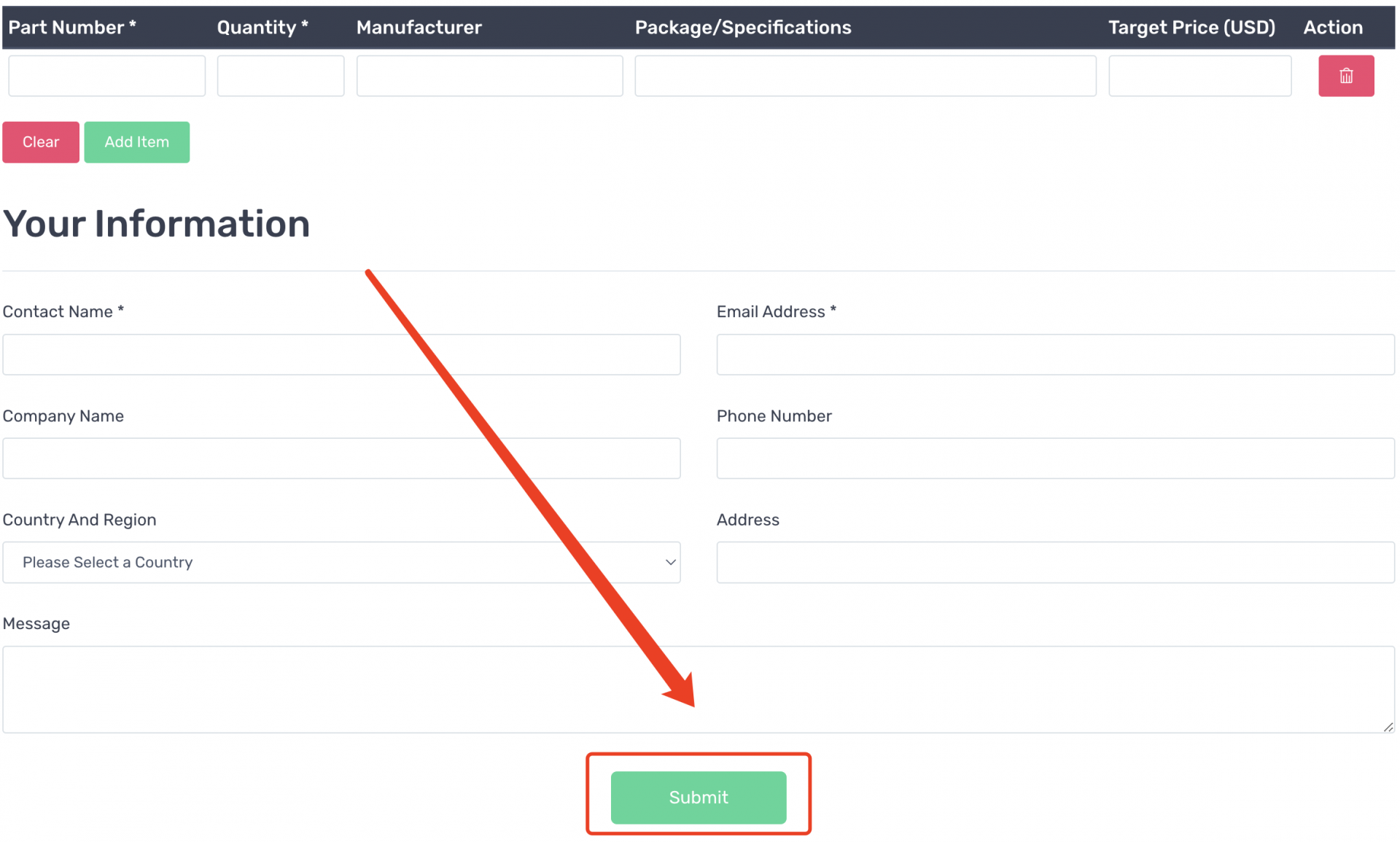Click inside the Message text area
The width and height of the screenshot is (1400, 842).
pos(698,689)
